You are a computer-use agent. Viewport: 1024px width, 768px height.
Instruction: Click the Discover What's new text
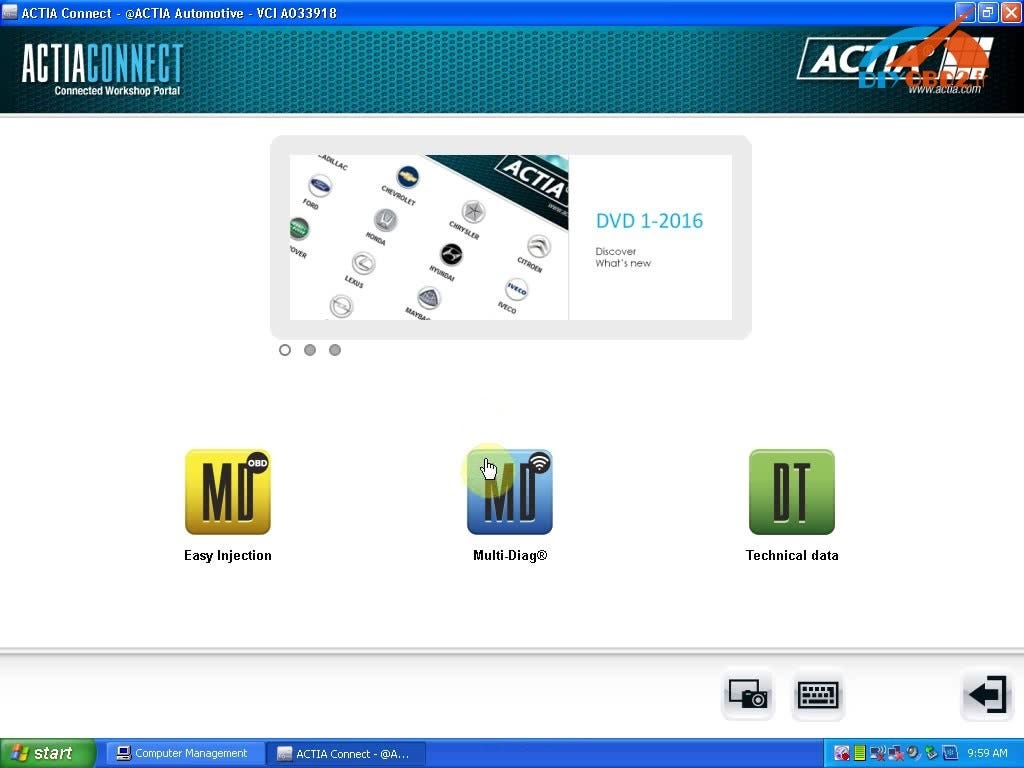(623, 257)
